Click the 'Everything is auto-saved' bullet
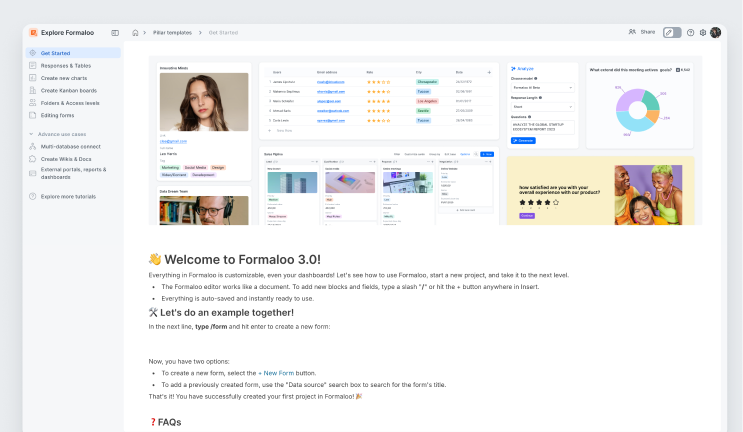 [237, 298]
